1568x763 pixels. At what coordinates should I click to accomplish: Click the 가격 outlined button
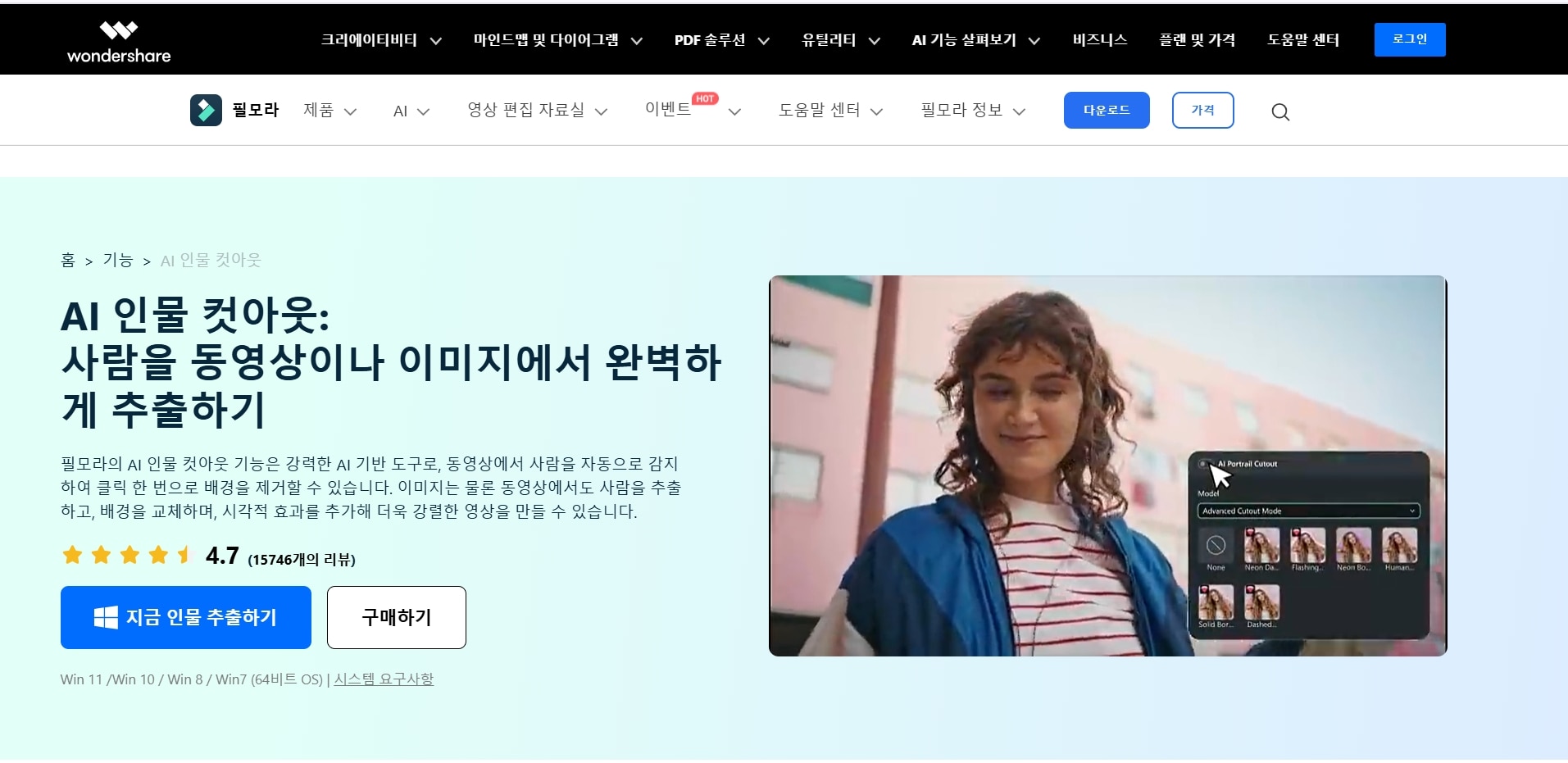[1203, 110]
